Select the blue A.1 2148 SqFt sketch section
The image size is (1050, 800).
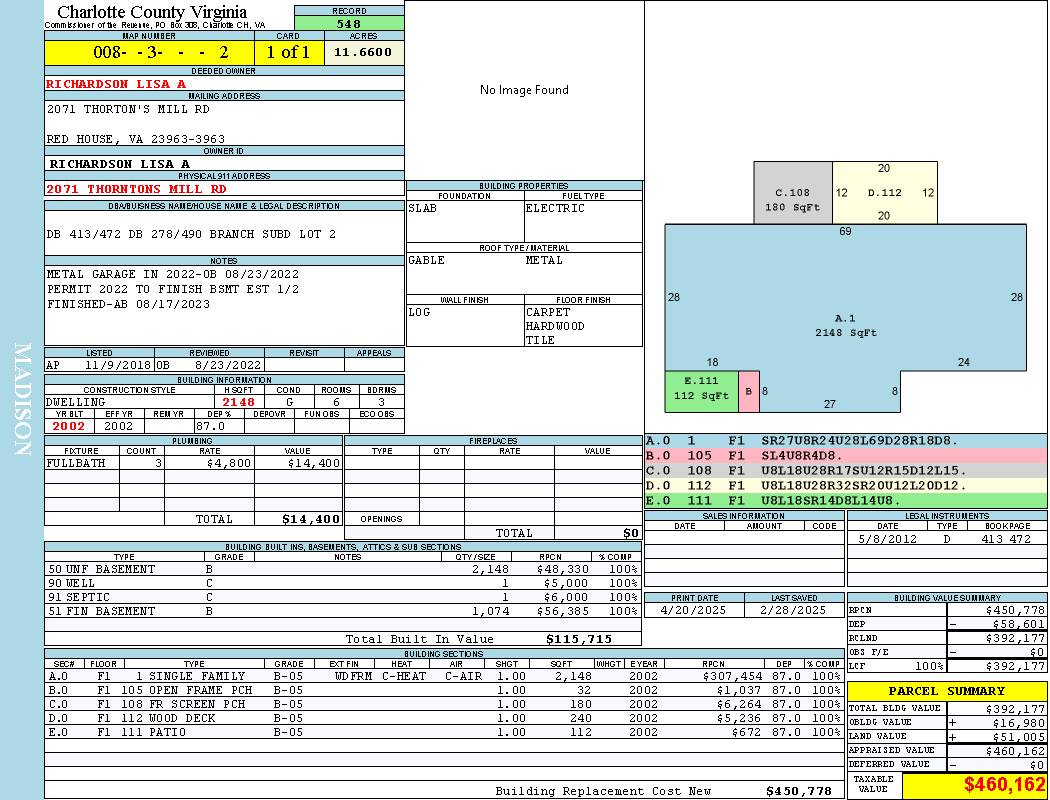(845, 318)
